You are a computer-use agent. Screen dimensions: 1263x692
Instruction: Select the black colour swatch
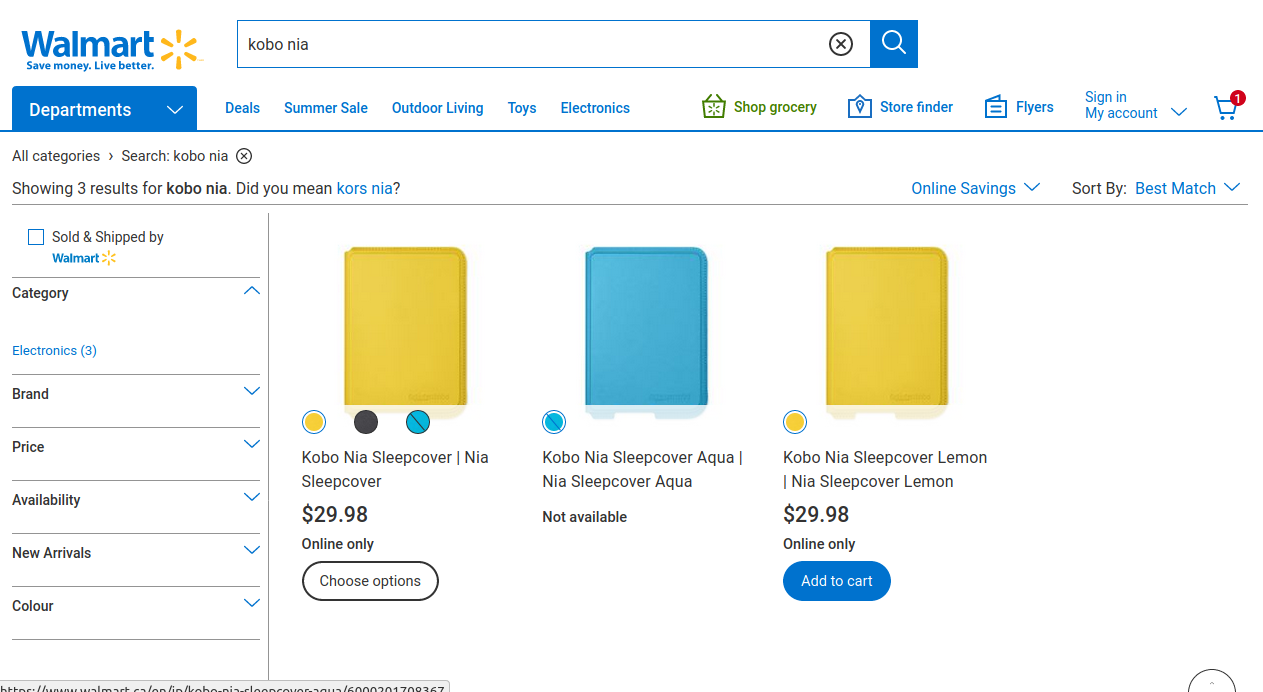366,422
